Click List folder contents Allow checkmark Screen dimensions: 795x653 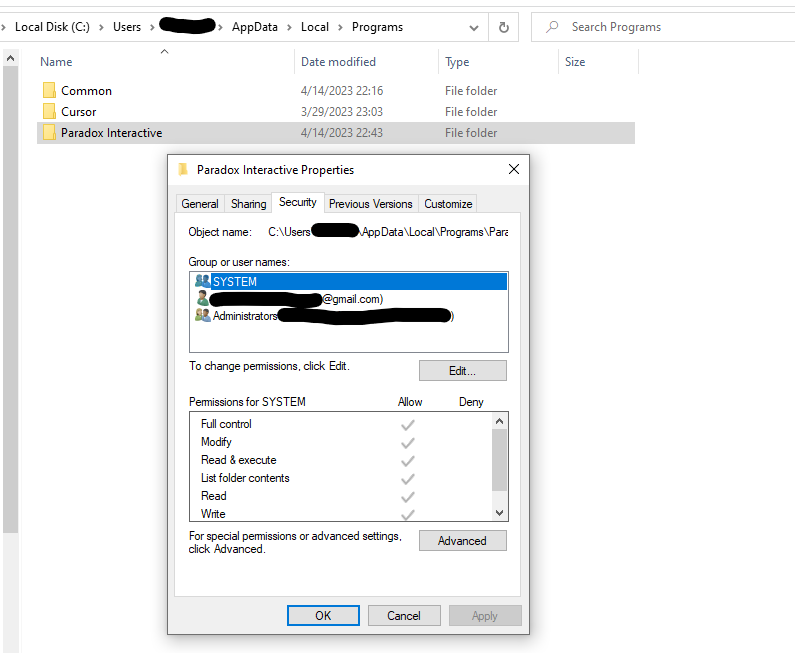point(408,479)
